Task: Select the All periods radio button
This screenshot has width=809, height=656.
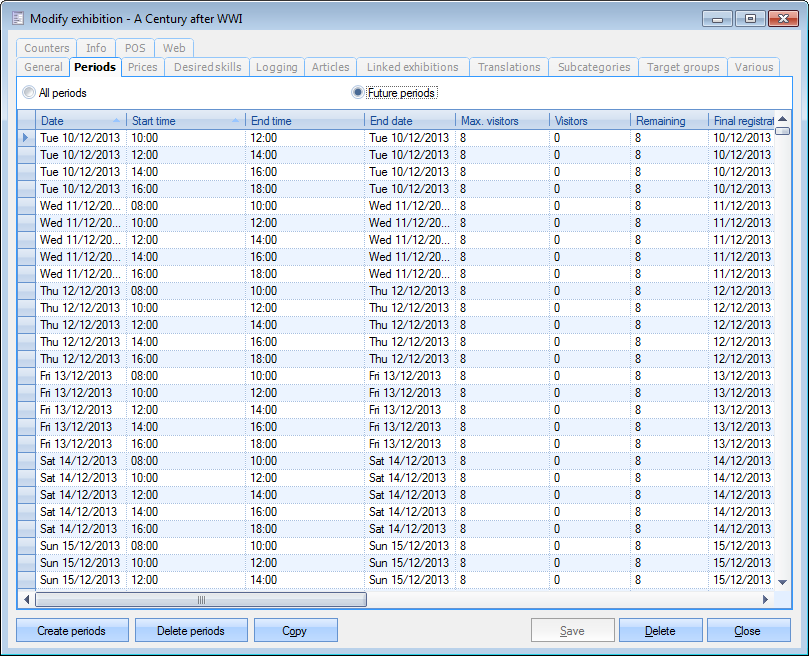Action: coord(29,93)
